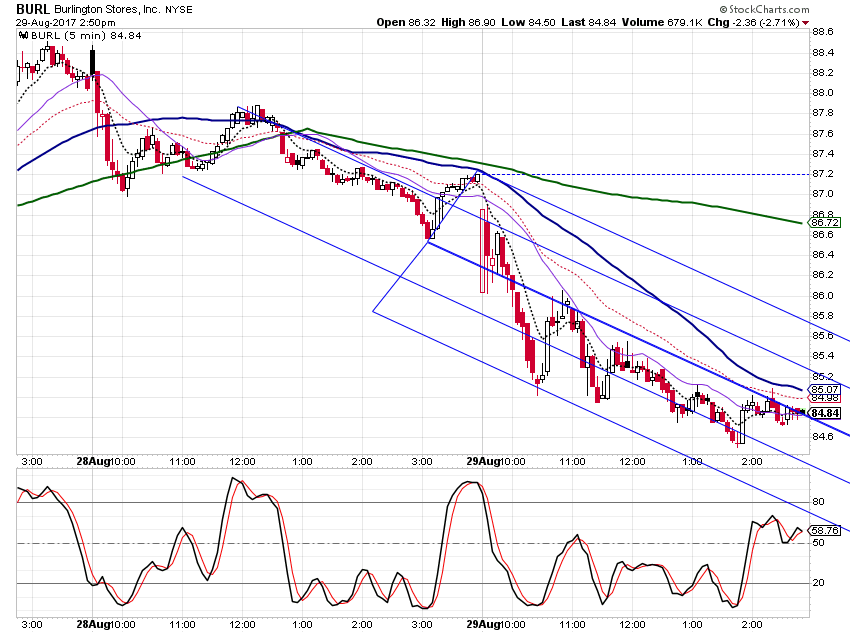Click the timestamp 29-Aug-2017 2:50pm

tap(66, 23)
